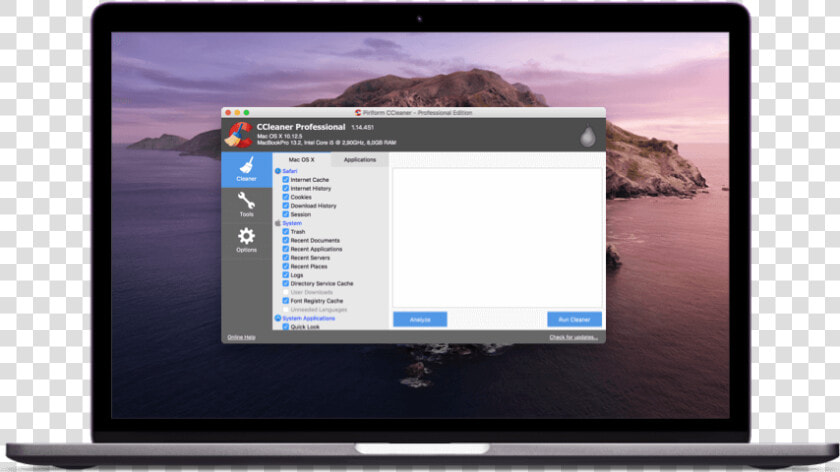
Task: Open the Tools wrench section
Action: pos(246,205)
